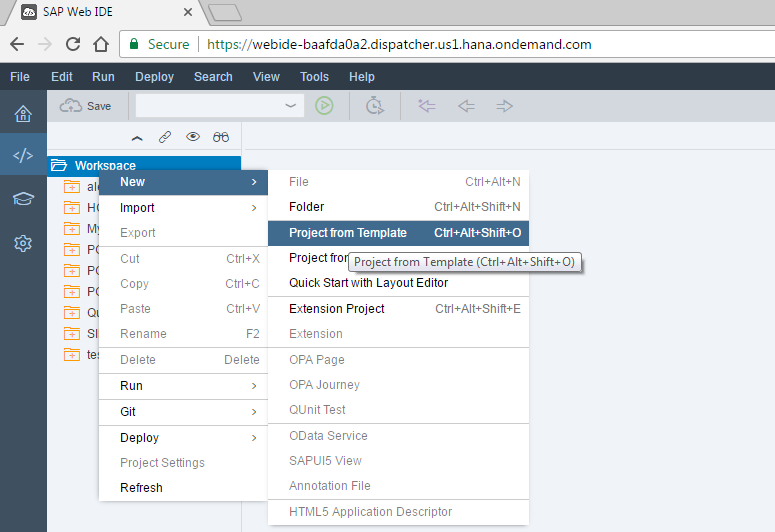
Task: Navigate forward with right arrow toolbar icon
Action: [504, 106]
